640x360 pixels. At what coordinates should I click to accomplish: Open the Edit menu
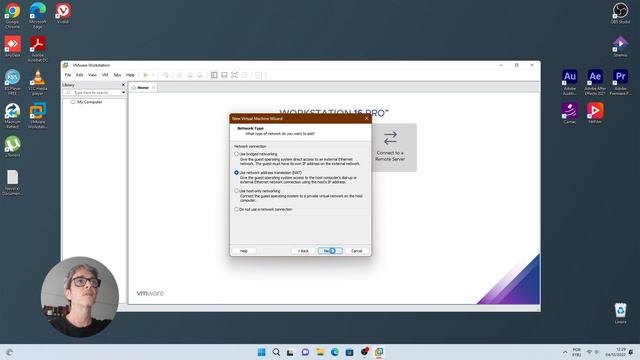point(80,75)
